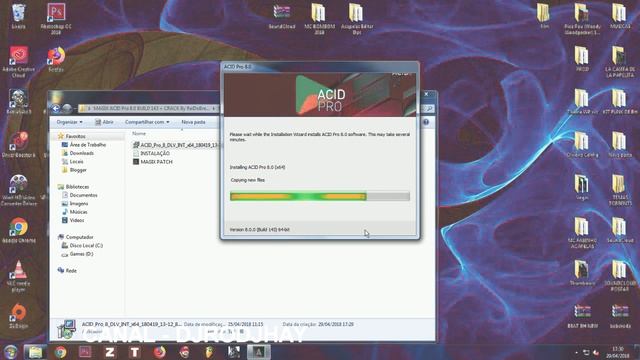Screen dimensions: 640x360
Task: Select Rede in the navigation pane
Action: click(x=67, y=270)
